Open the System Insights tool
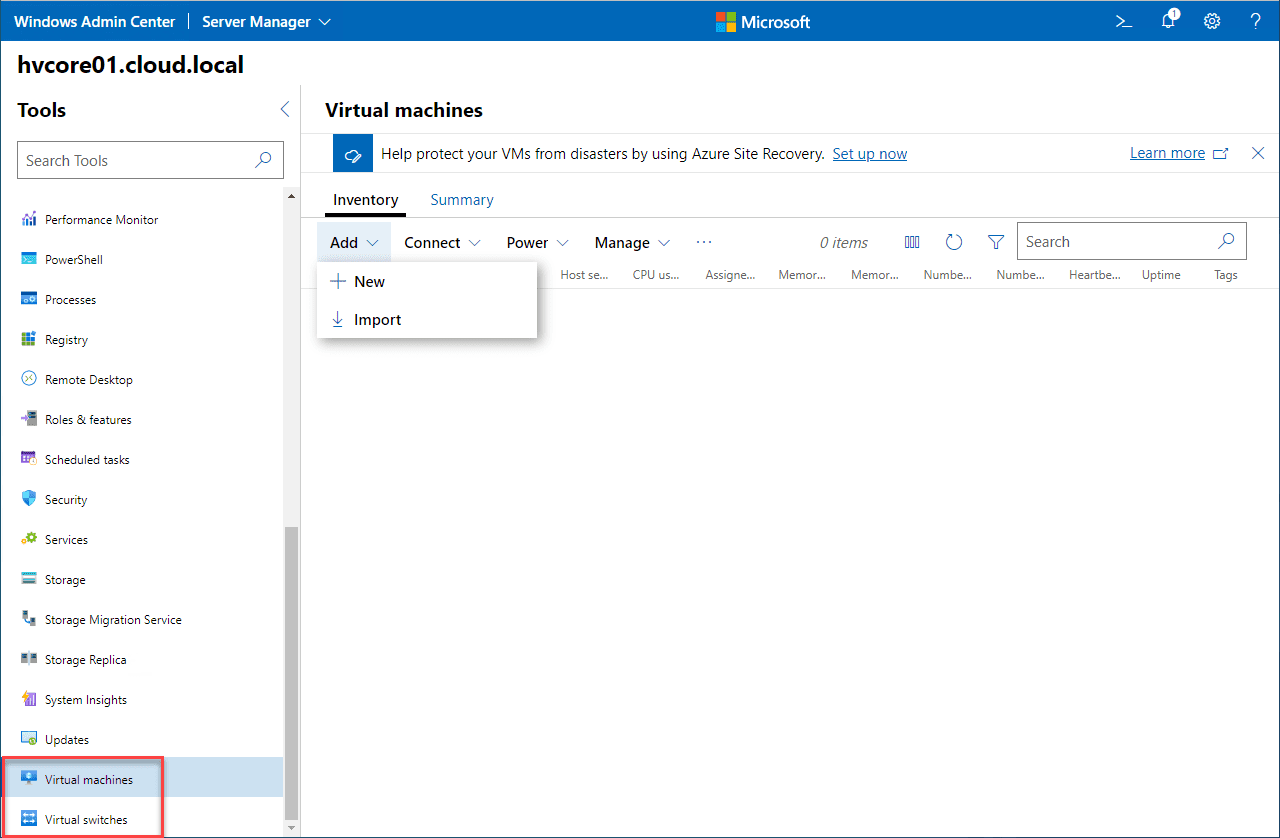 tap(142, 700)
